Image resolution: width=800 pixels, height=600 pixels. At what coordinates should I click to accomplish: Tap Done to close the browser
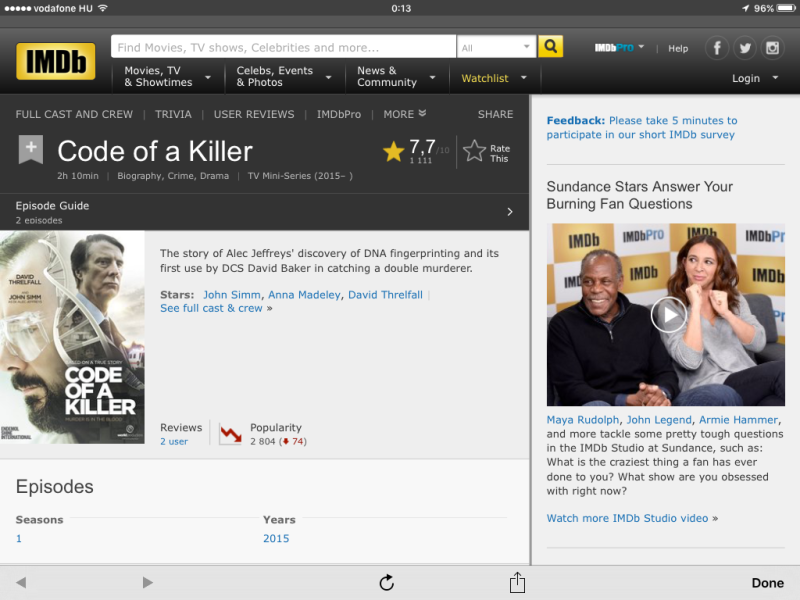[x=767, y=583]
